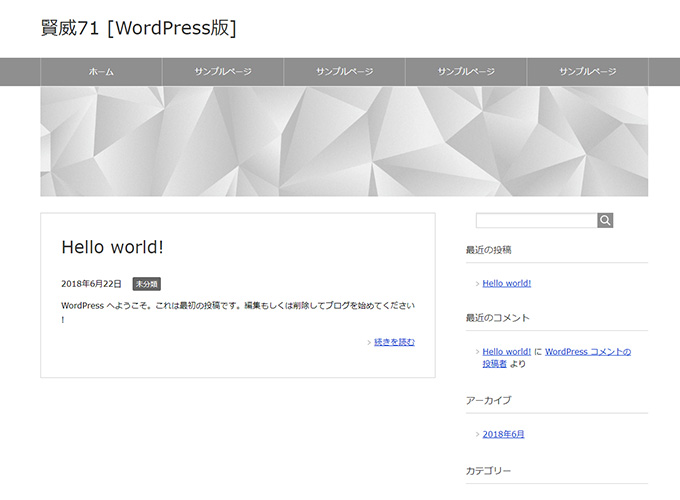Click the polygon header banner image
Image resolution: width=680 pixels, height=500 pixels.
[x=344, y=141]
